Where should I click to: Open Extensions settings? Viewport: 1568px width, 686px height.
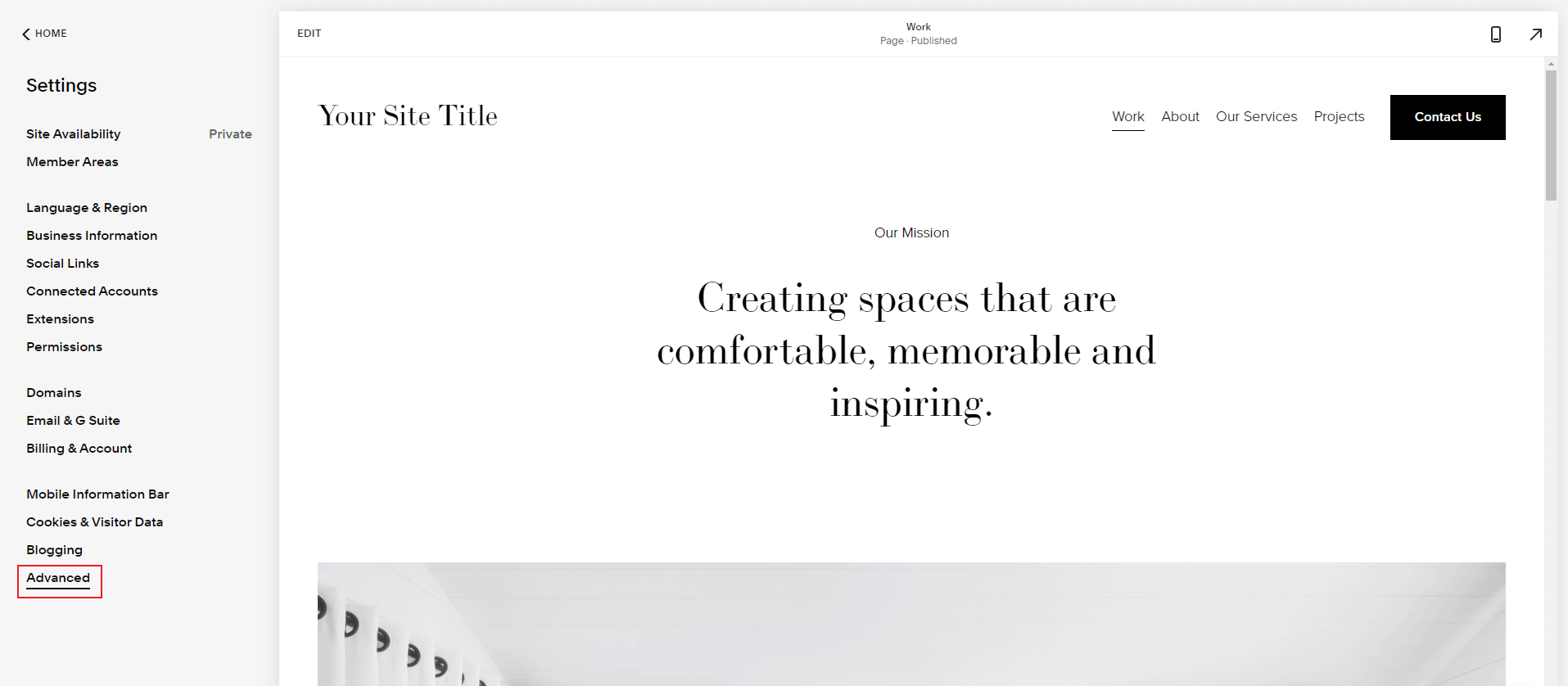click(x=60, y=319)
